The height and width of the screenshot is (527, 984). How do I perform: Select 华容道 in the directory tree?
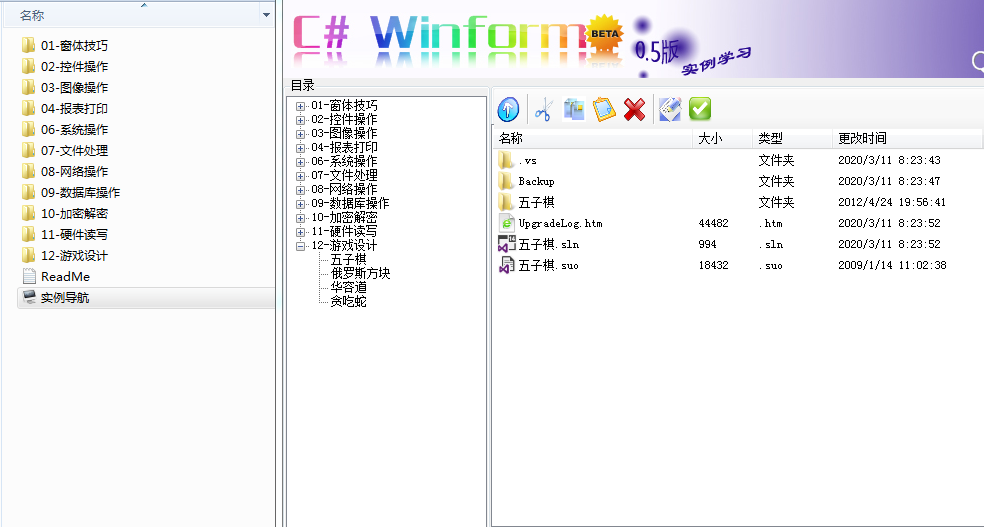(348, 287)
